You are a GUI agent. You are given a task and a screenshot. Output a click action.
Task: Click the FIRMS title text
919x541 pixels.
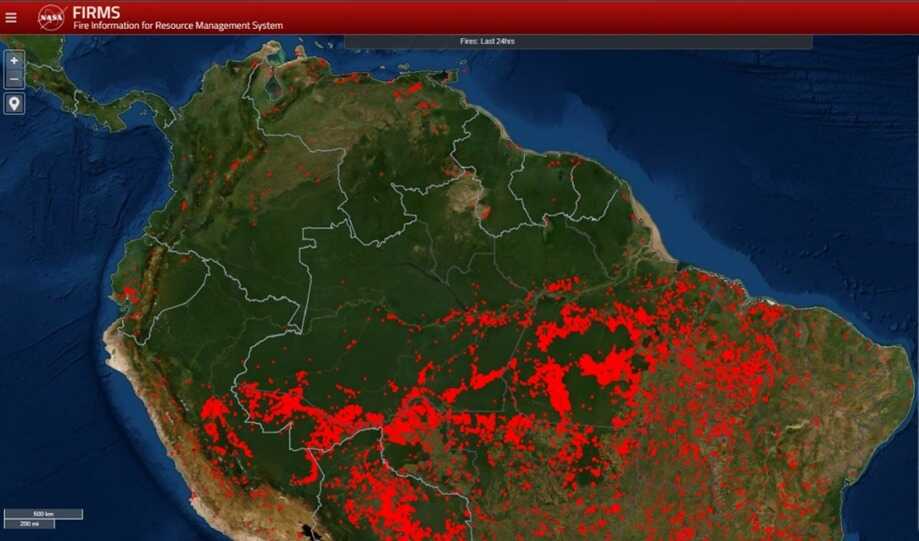tap(96, 12)
